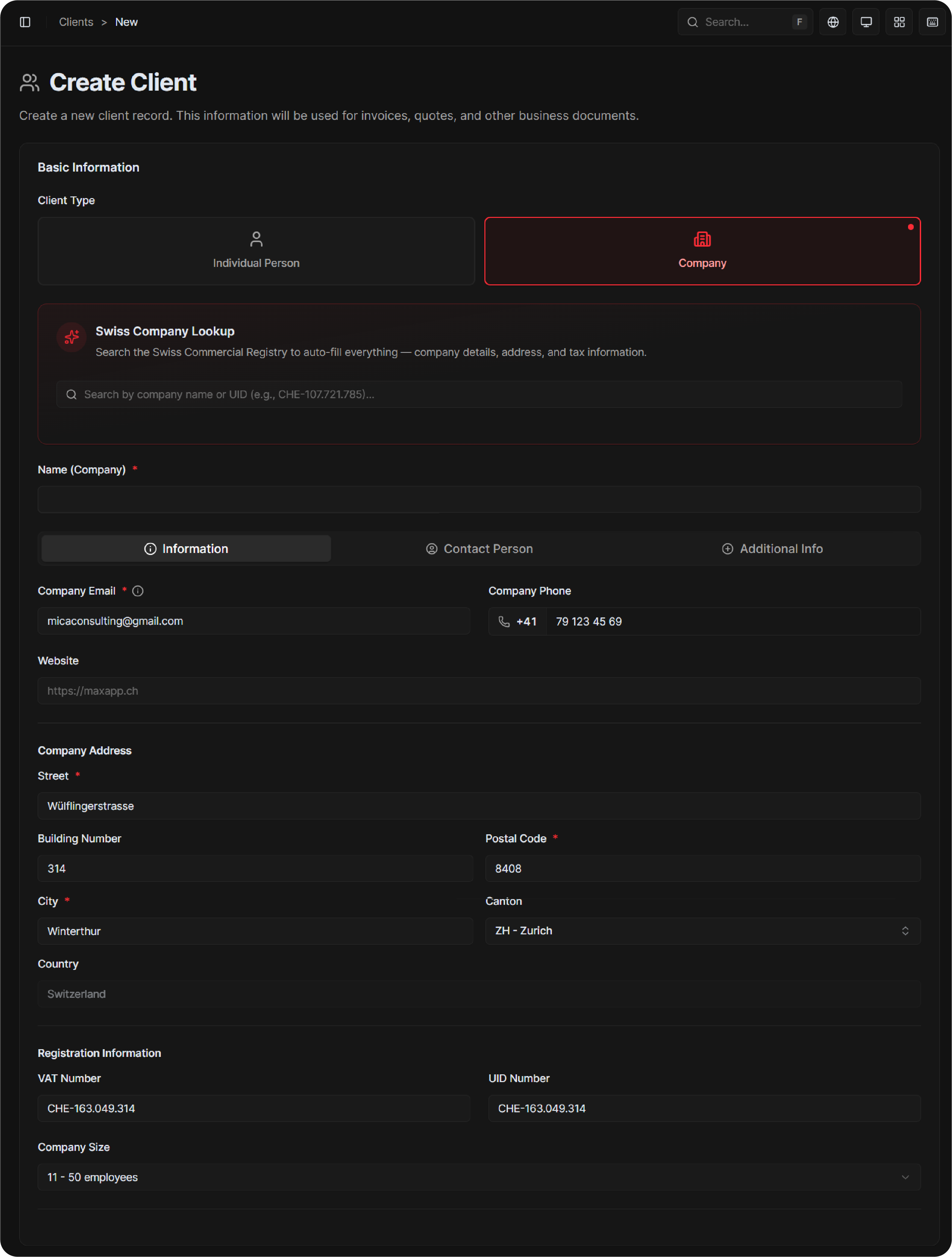Switch to the Contact Person tab
Viewport: 952px width, 1257px height.
(x=479, y=548)
